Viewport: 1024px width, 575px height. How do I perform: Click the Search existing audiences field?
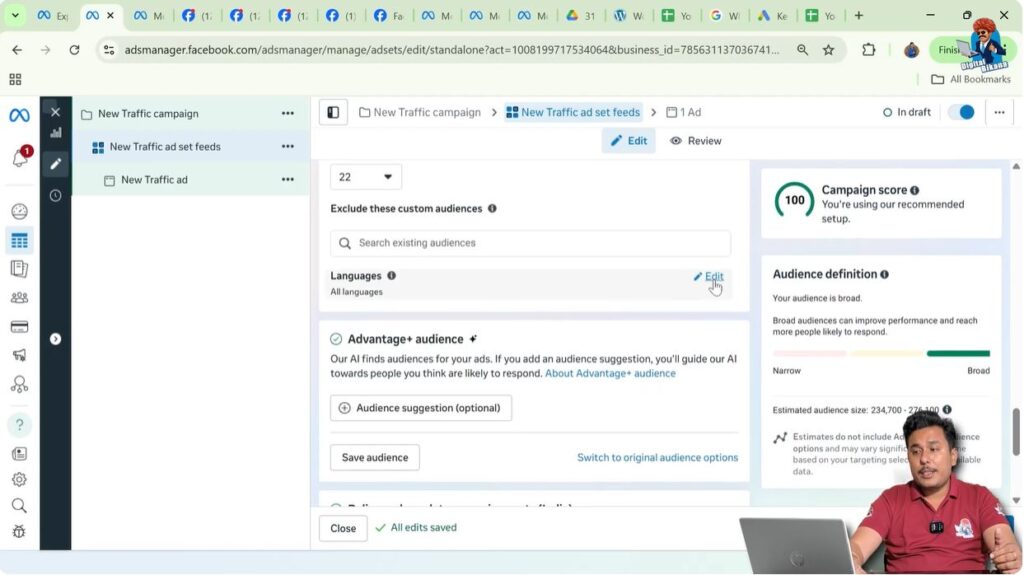click(x=530, y=243)
